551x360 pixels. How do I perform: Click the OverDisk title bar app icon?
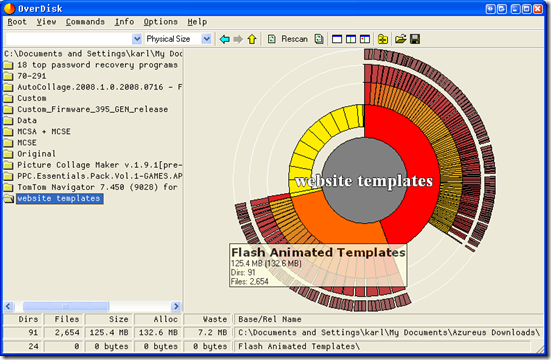(x=9, y=8)
